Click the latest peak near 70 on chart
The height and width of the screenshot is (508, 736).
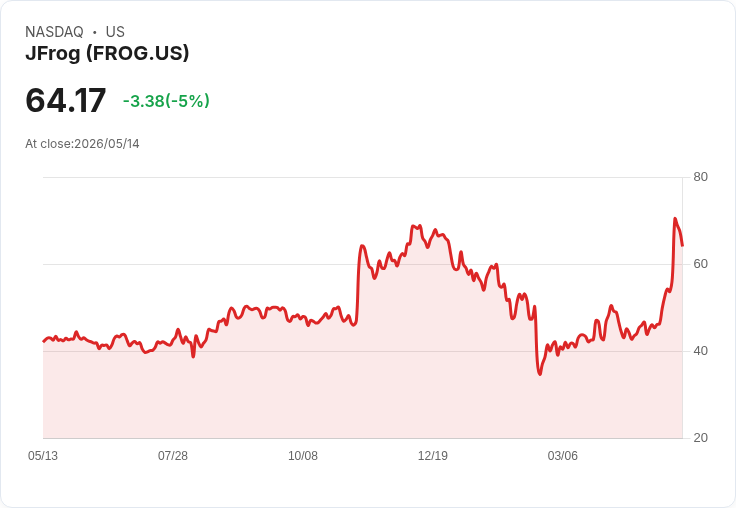[675, 219]
